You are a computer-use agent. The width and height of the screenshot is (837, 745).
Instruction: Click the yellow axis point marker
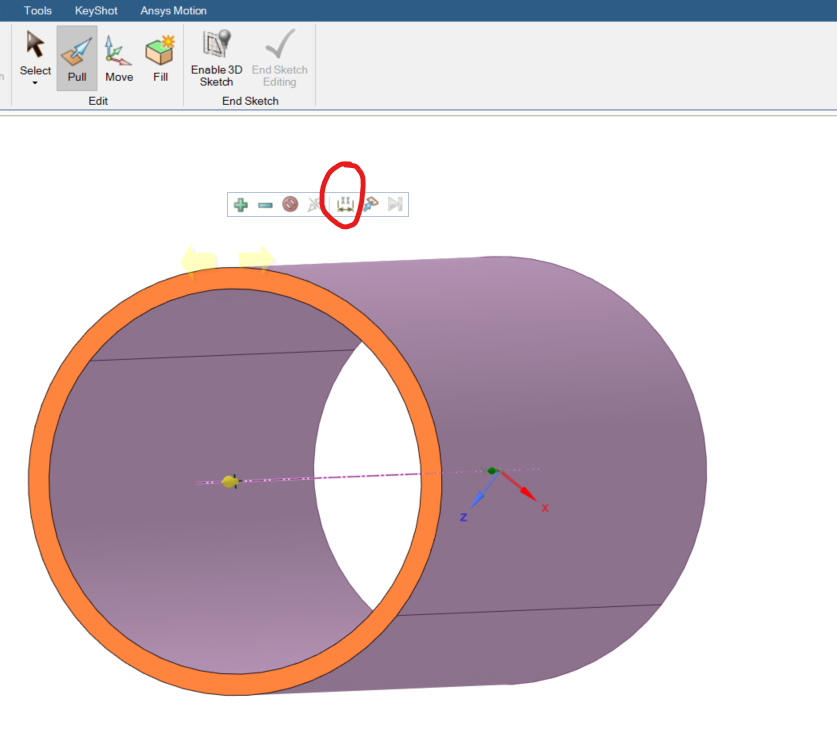point(230,481)
